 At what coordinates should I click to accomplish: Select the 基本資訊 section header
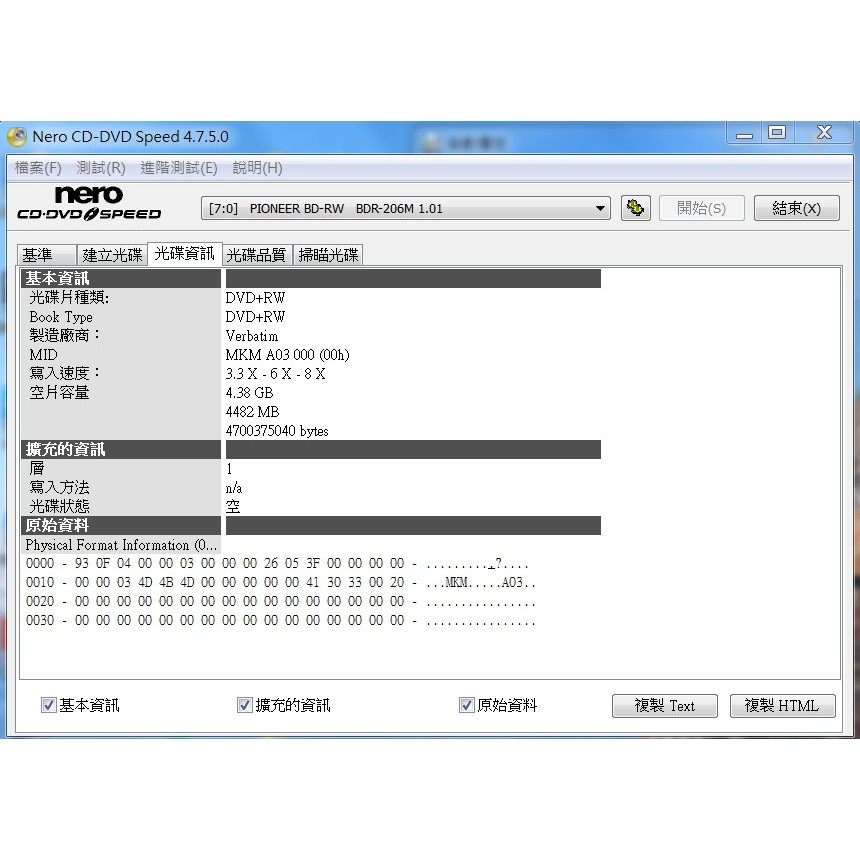click(x=121, y=279)
